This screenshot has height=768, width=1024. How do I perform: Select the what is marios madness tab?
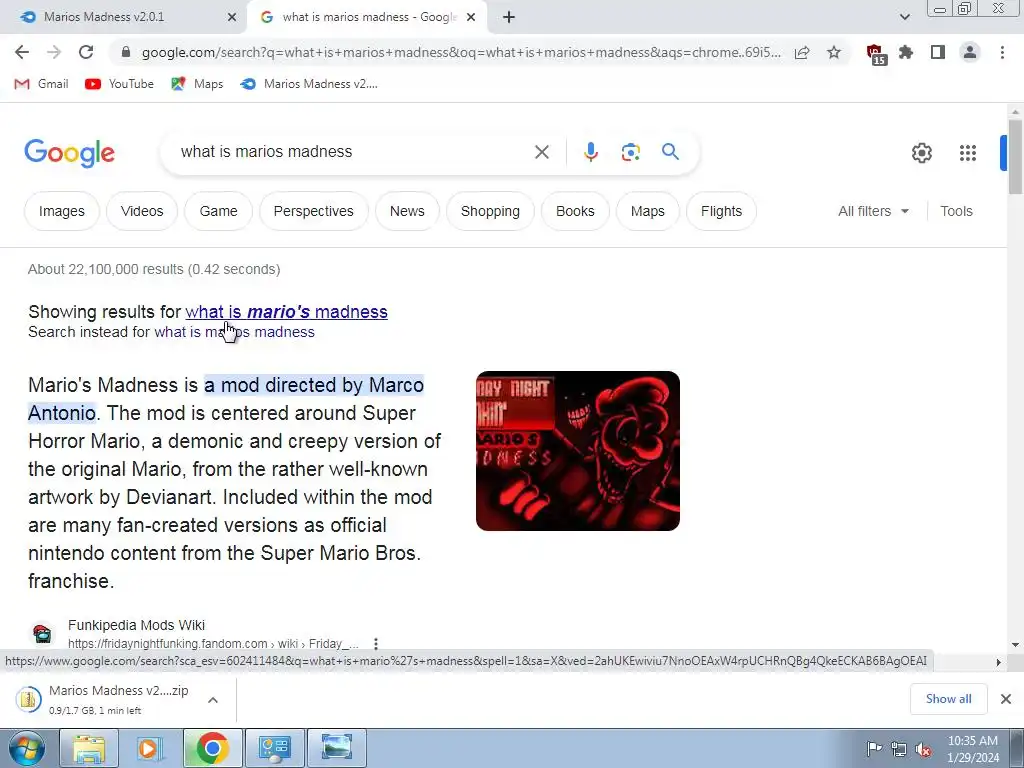pyautogui.click(x=368, y=18)
